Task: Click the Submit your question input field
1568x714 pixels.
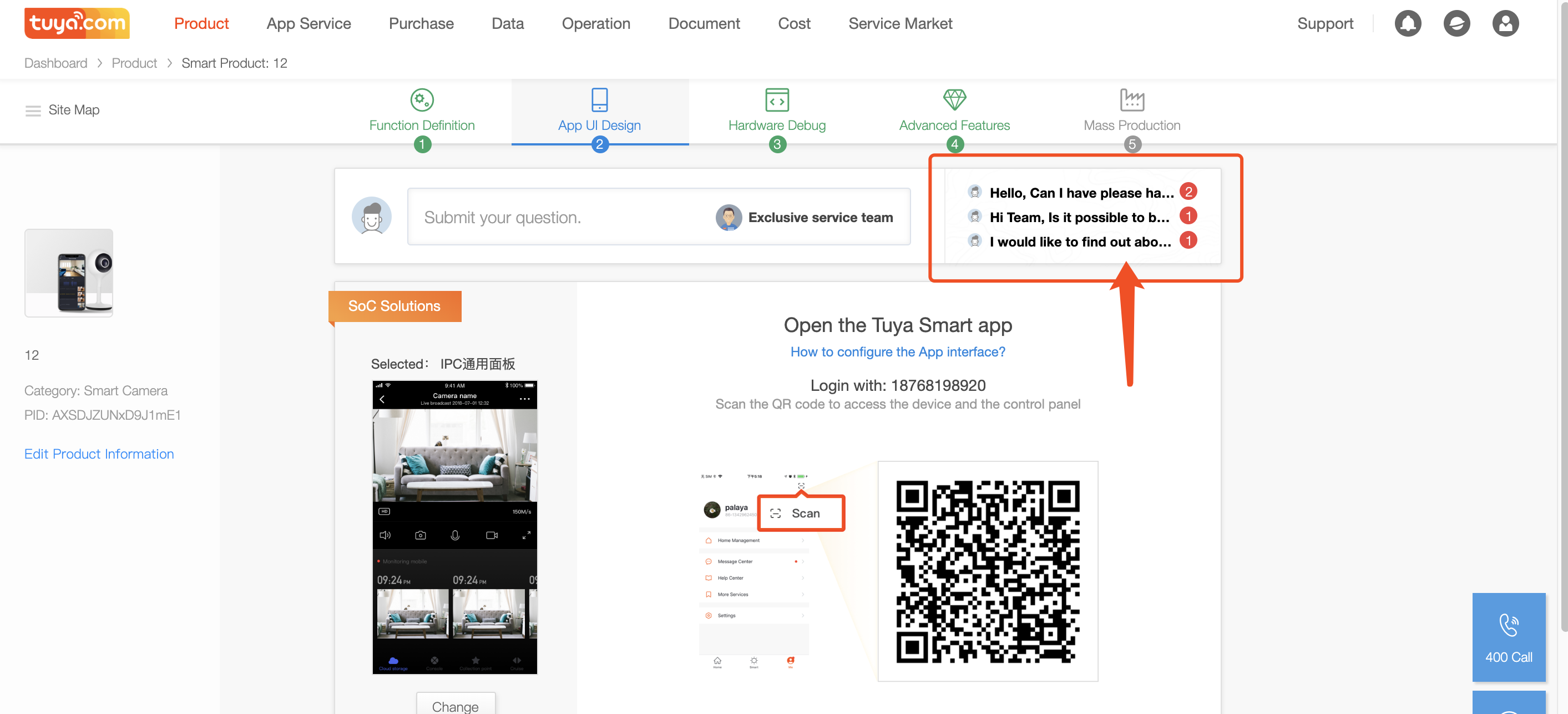Action: click(659, 217)
